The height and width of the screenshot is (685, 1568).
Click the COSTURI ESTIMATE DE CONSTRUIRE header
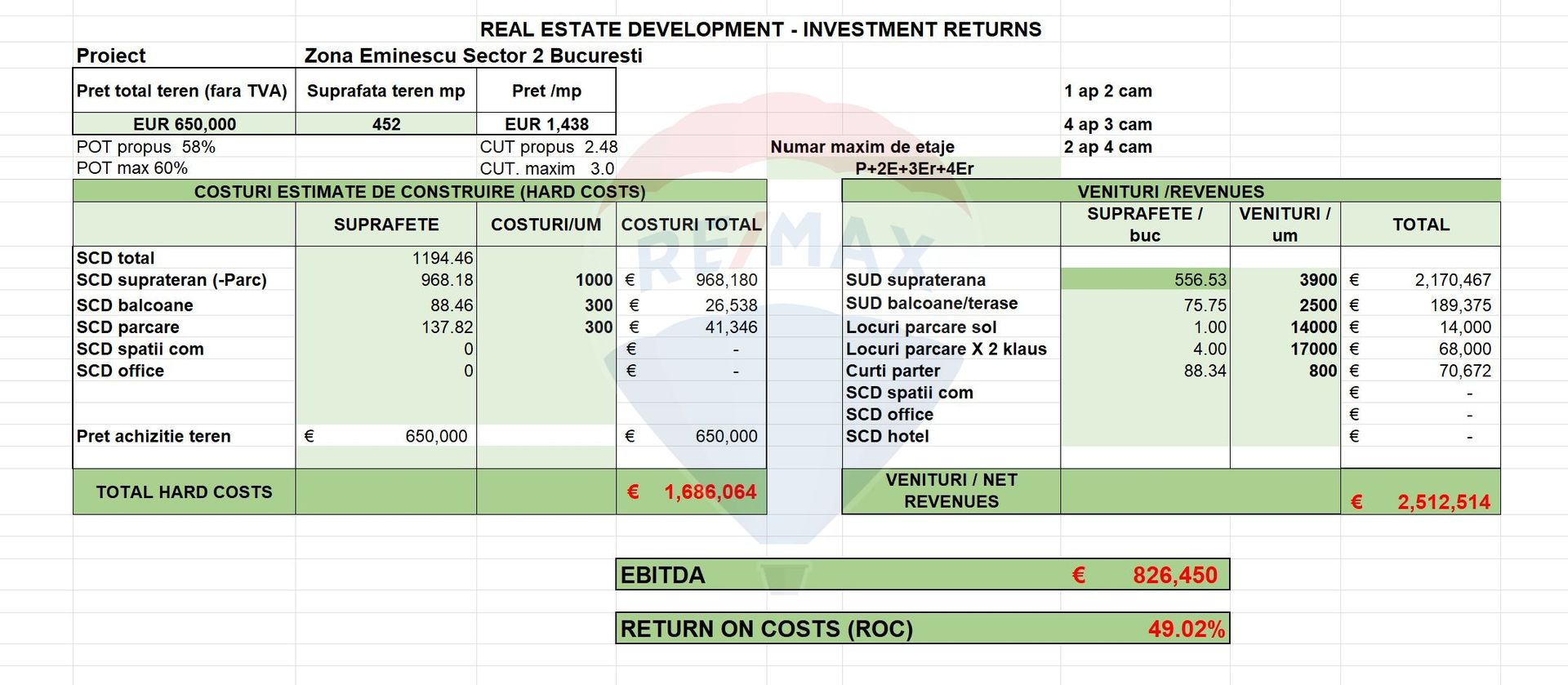point(419,192)
